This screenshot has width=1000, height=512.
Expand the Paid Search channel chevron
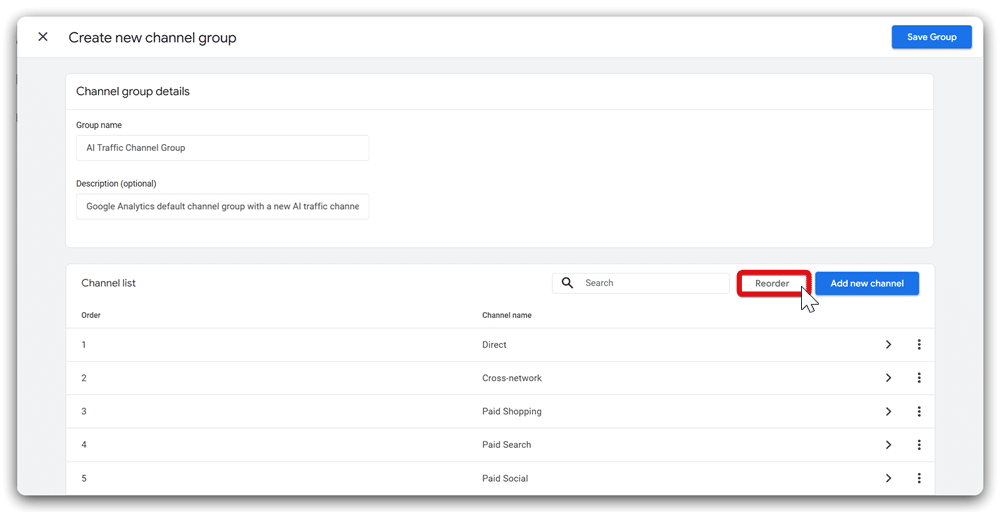tap(888, 445)
